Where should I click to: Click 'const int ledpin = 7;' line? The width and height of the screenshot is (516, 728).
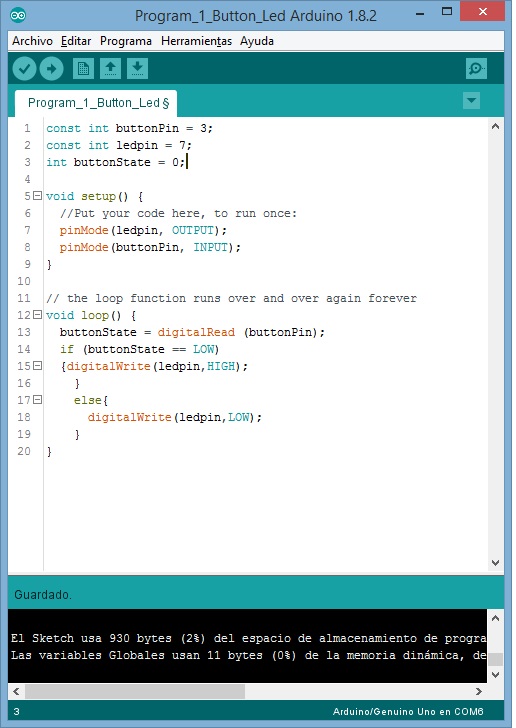coord(119,145)
